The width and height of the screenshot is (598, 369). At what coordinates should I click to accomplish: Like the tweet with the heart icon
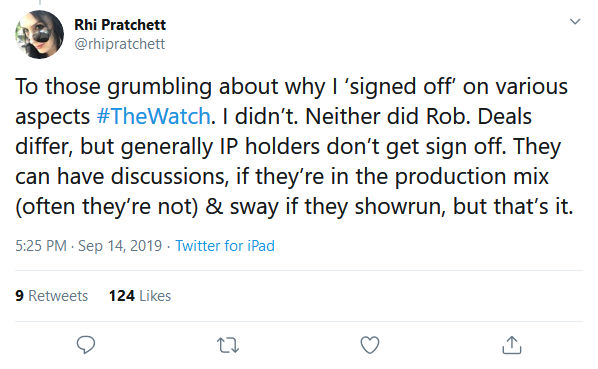pyautogui.click(x=370, y=345)
